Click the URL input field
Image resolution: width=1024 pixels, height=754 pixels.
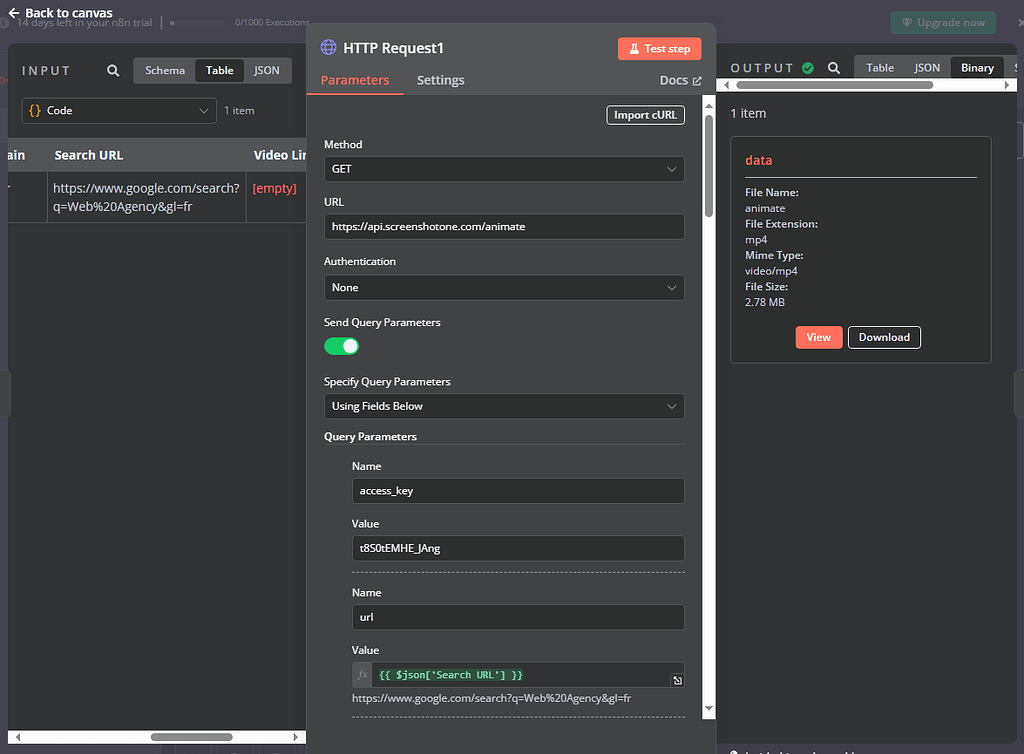[x=504, y=226]
